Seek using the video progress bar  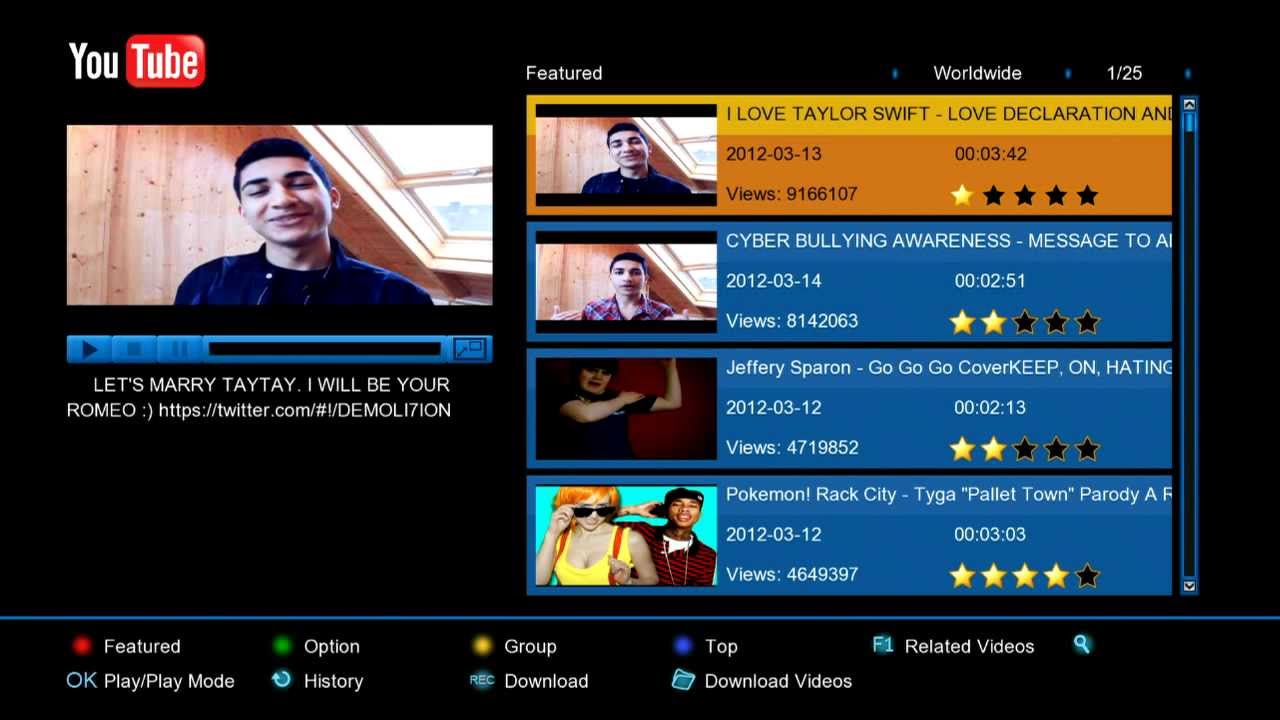(x=324, y=349)
